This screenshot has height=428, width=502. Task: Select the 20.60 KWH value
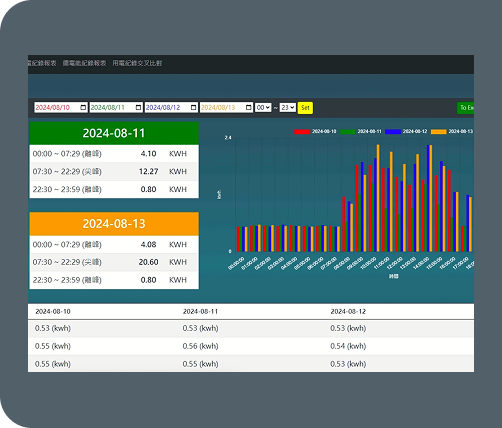click(x=148, y=262)
